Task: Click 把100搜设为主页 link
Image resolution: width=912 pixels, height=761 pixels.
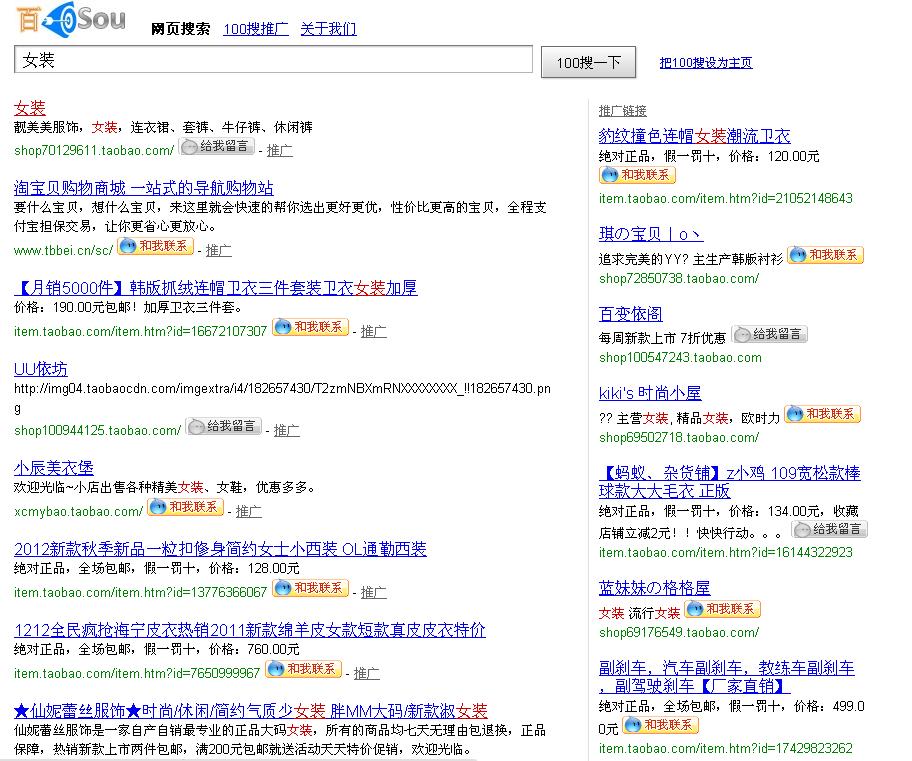Action: pos(705,63)
